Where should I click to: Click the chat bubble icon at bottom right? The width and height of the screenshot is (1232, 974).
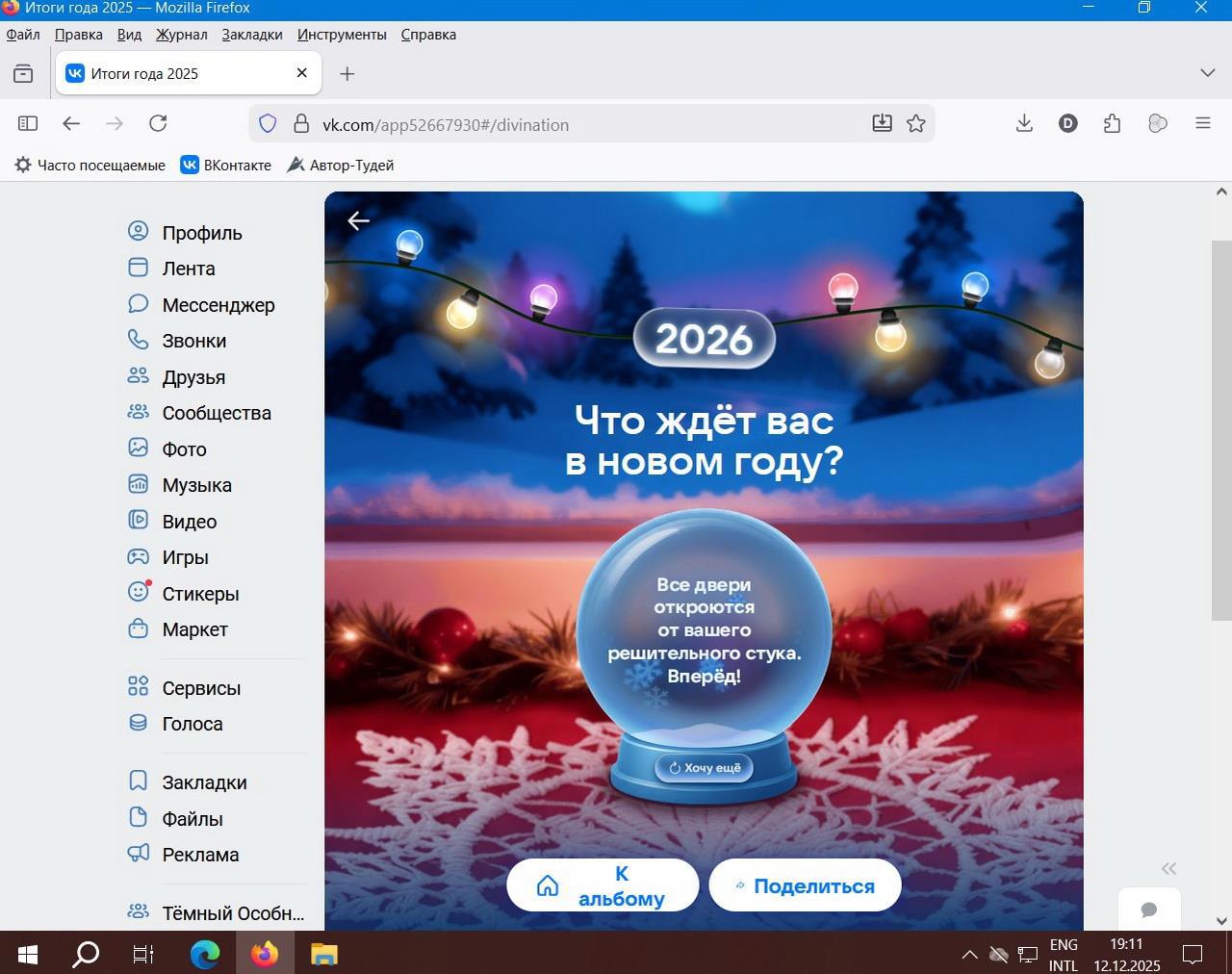[1148, 910]
